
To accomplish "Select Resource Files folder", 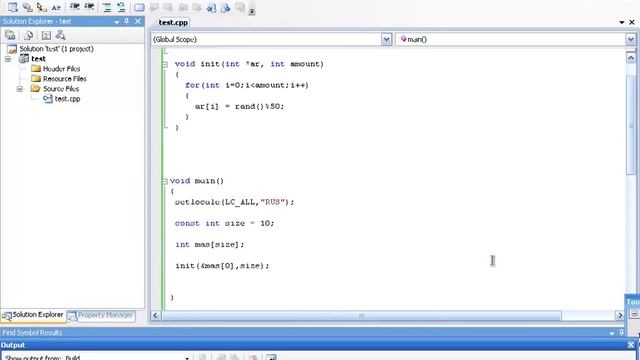I will point(64,79).
